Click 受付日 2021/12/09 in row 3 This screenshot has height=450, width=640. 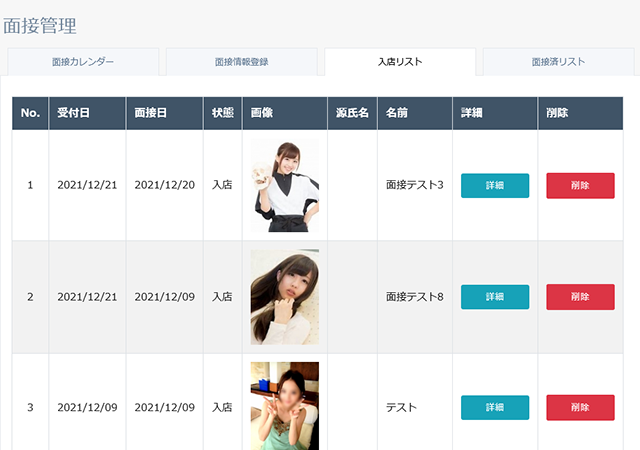(87, 408)
